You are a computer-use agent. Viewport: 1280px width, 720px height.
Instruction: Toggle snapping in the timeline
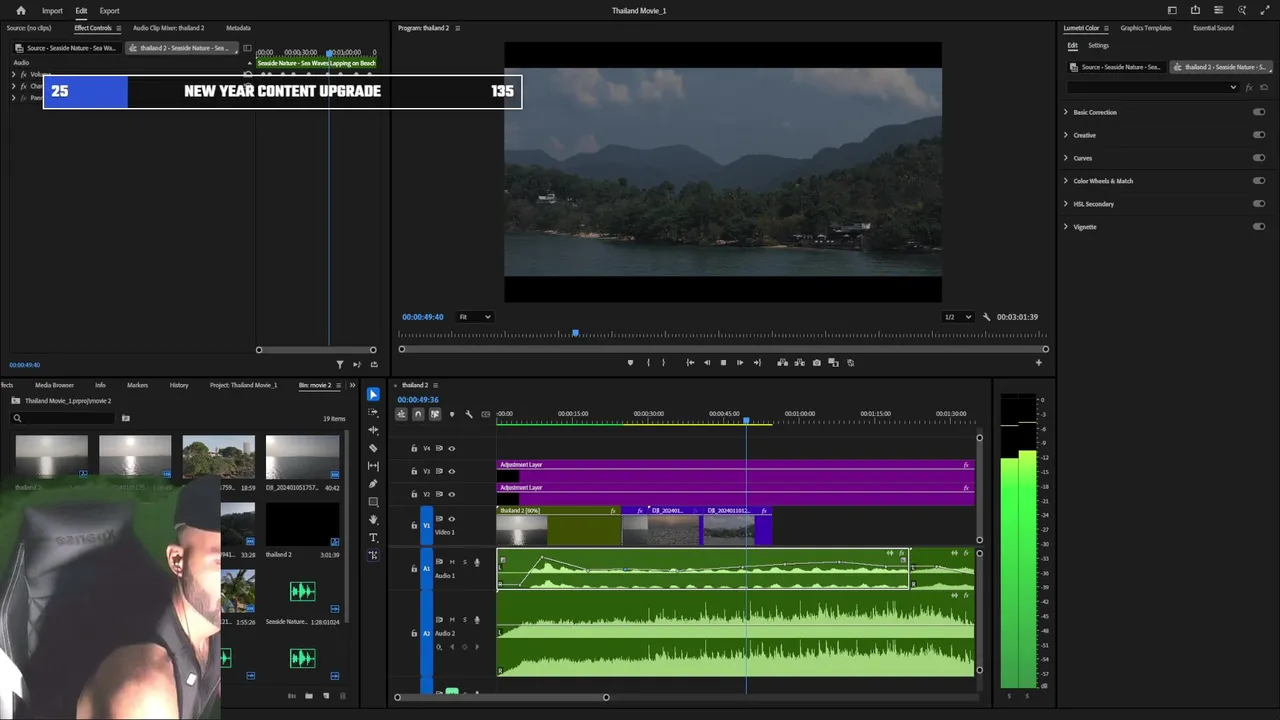point(418,414)
